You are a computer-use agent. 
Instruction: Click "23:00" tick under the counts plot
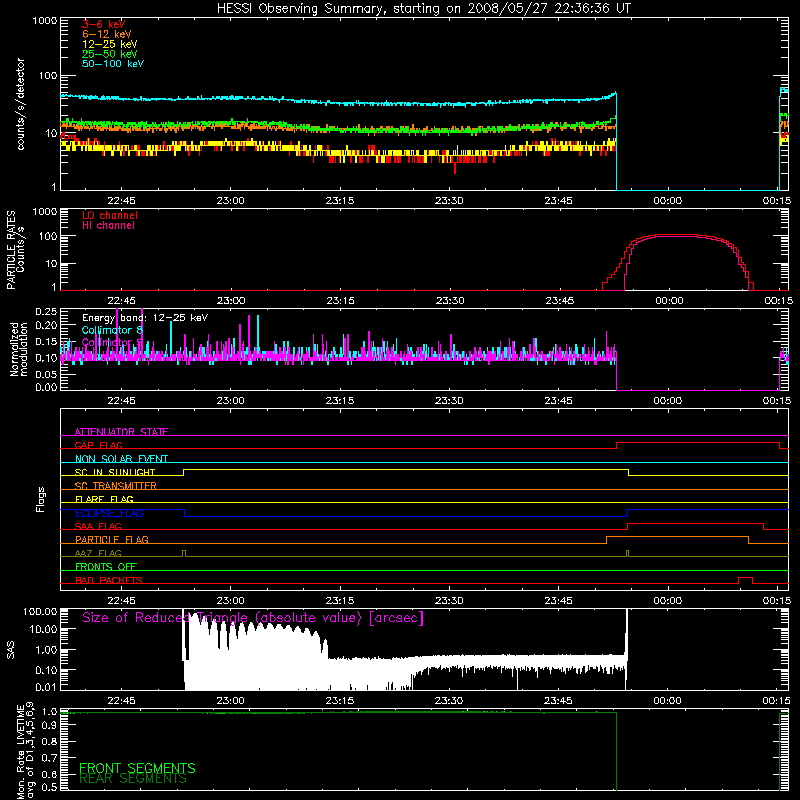[x=230, y=201]
